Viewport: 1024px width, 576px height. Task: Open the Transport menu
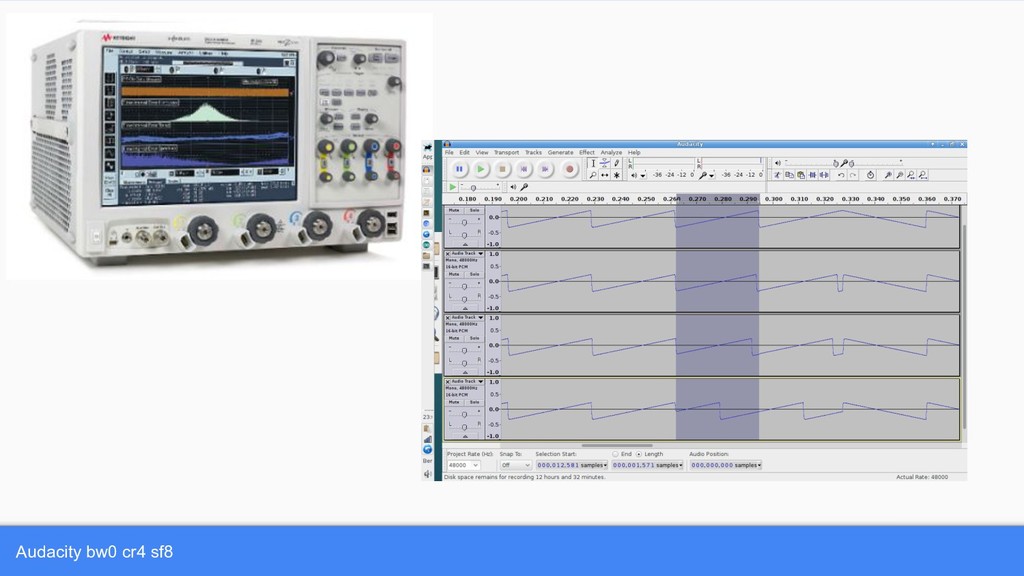tap(506, 152)
